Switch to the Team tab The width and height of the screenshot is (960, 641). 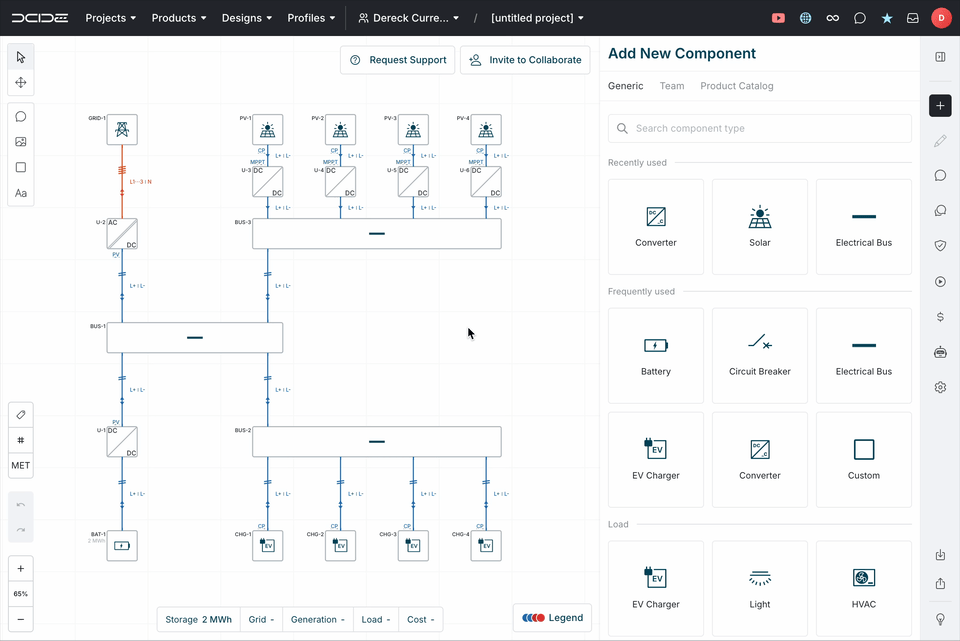[672, 86]
